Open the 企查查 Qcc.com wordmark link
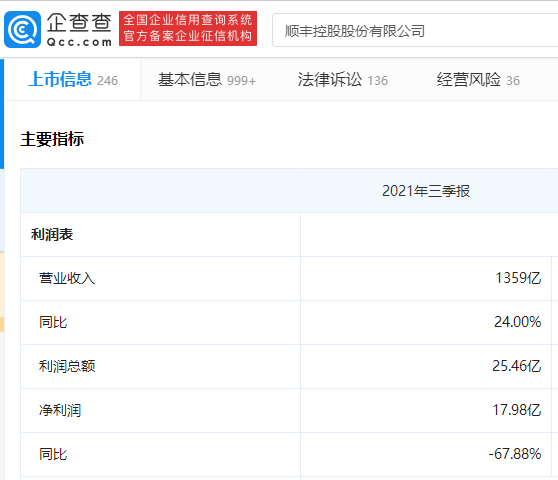This screenshot has height=480, width=558. pos(79,30)
